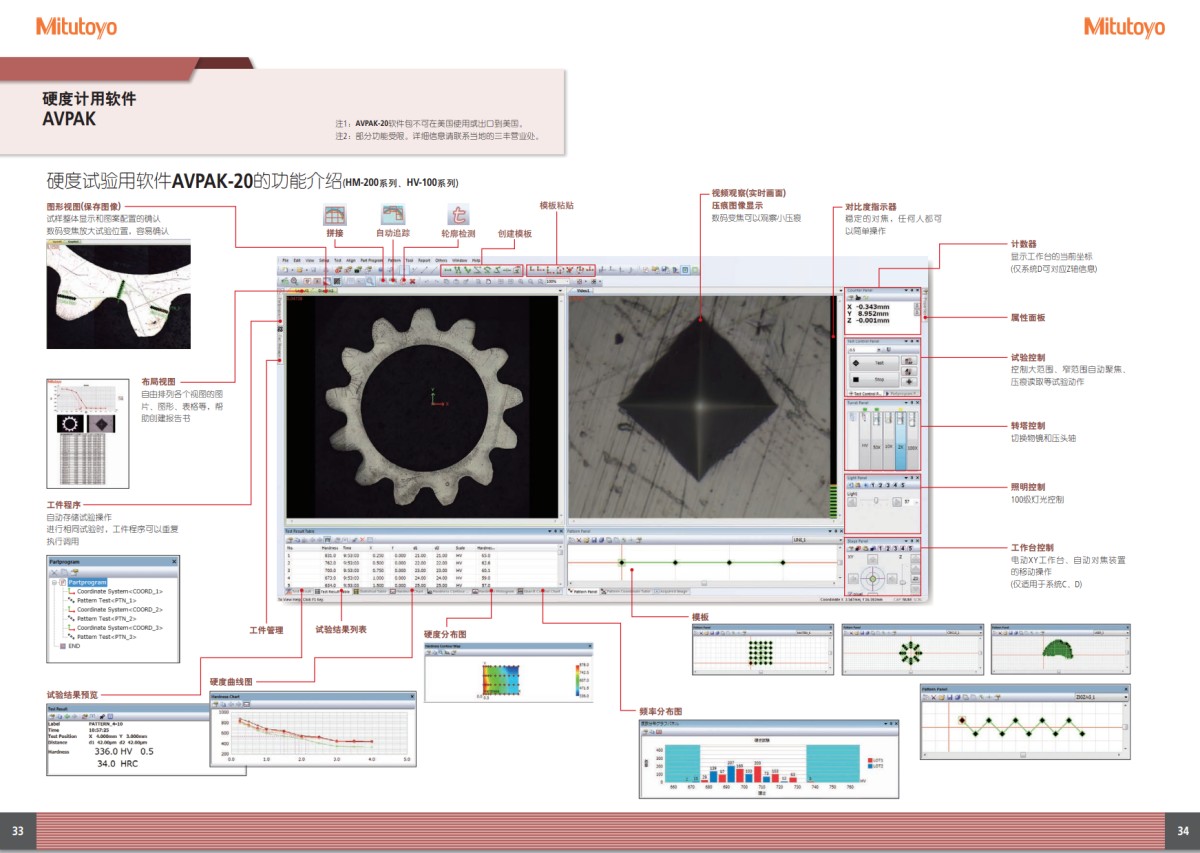Click the light value field showing 57
Viewport: 1200px width, 853px height.
[908, 501]
